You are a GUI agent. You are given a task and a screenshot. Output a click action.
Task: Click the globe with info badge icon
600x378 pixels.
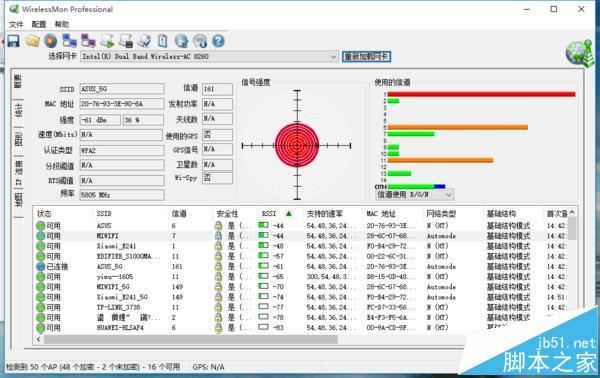[x=200, y=41]
